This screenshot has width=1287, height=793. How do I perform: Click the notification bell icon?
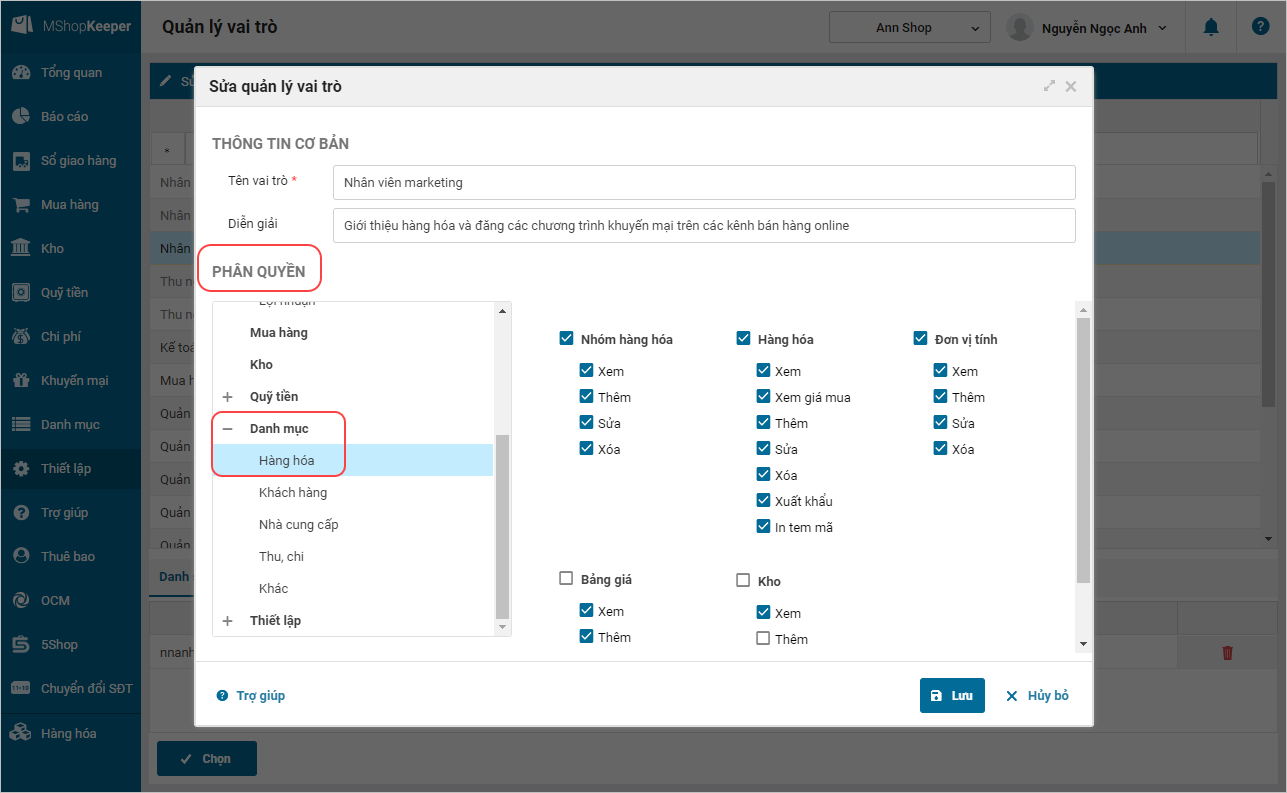(1211, 28)
